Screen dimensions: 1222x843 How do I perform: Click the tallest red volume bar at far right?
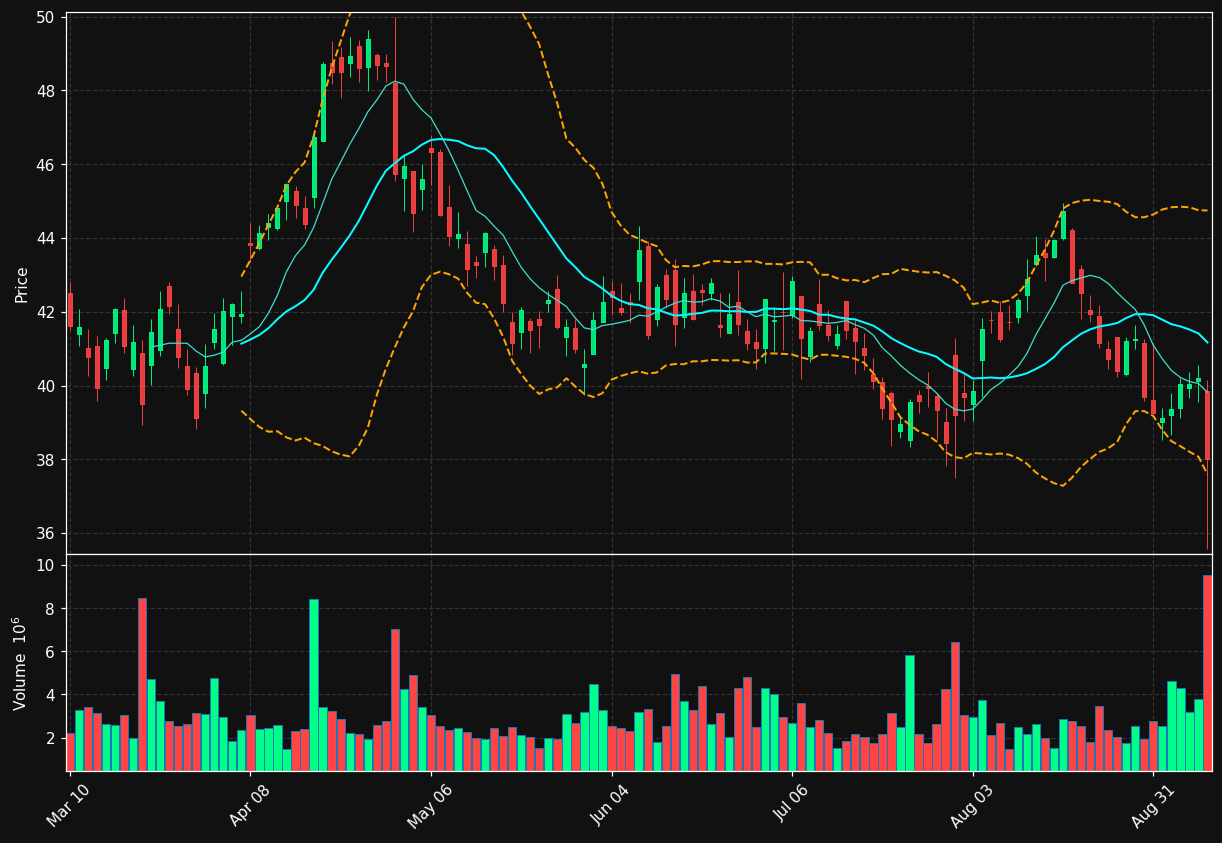pyautogui.click(x=1207, y=673)
